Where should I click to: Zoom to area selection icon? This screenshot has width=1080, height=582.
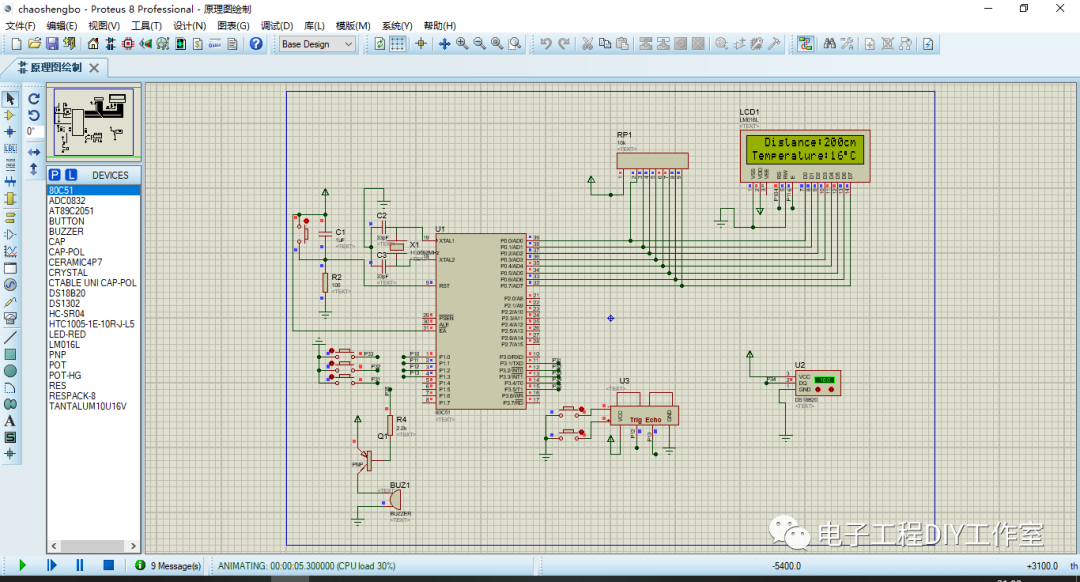click(515, 44)
